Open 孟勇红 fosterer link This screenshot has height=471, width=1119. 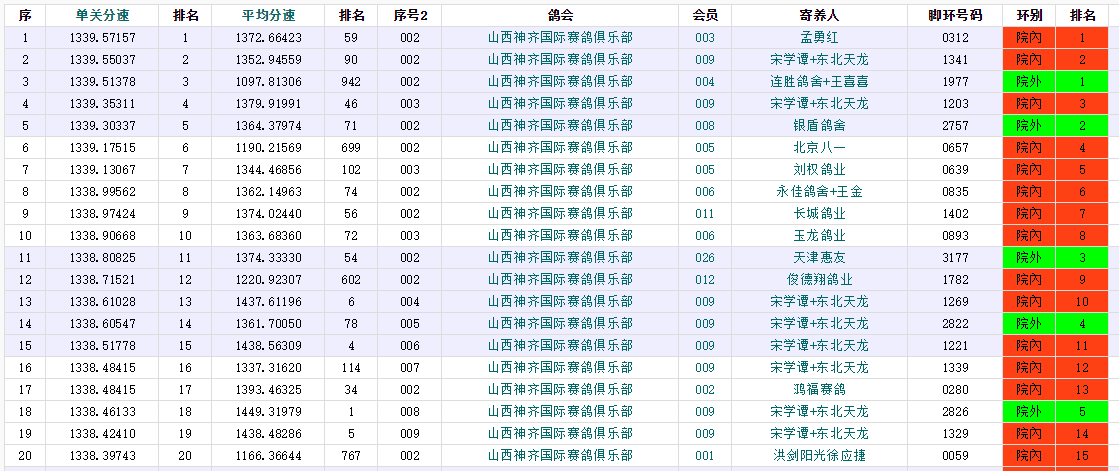819,38
